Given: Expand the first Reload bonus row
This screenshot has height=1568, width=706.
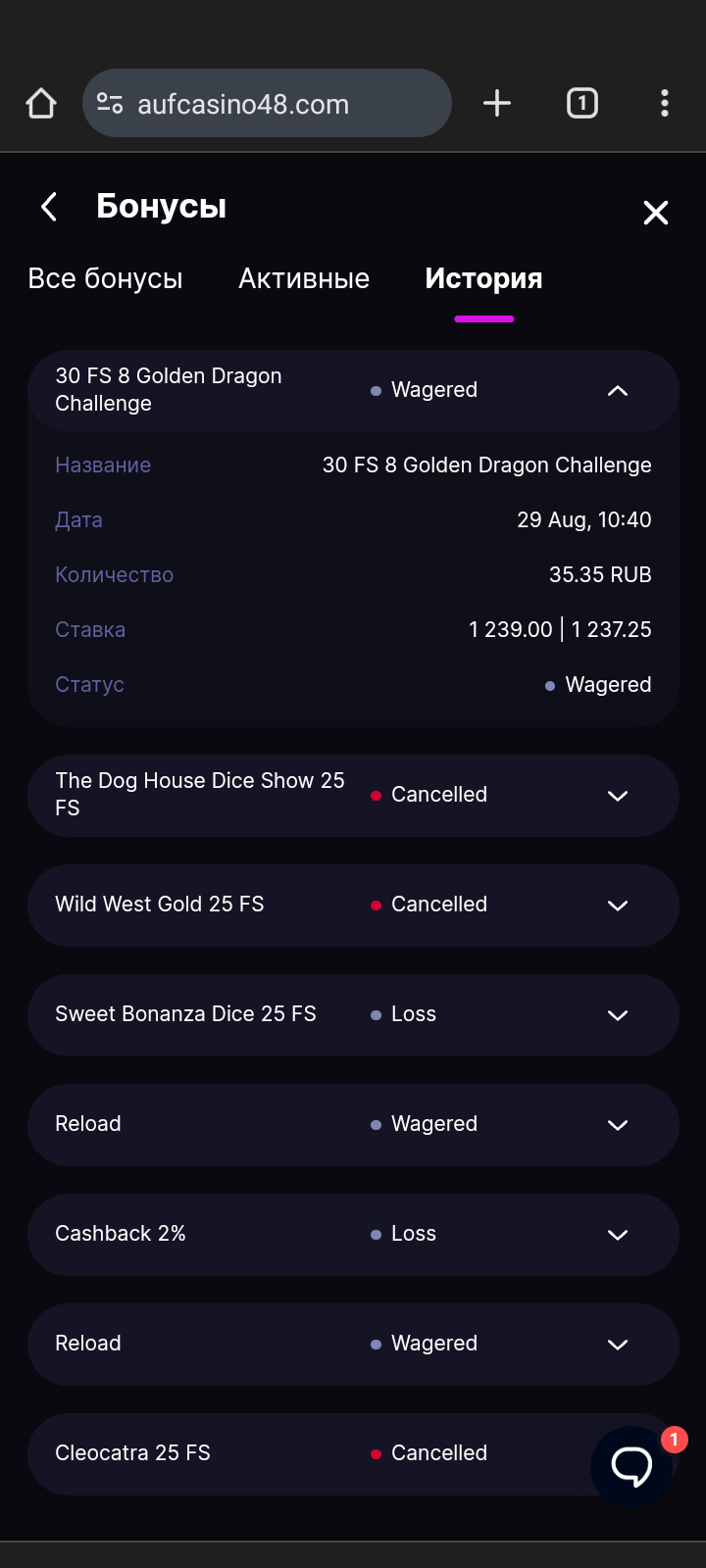Looking at the screenshot, I should (x=617, y=1125).
